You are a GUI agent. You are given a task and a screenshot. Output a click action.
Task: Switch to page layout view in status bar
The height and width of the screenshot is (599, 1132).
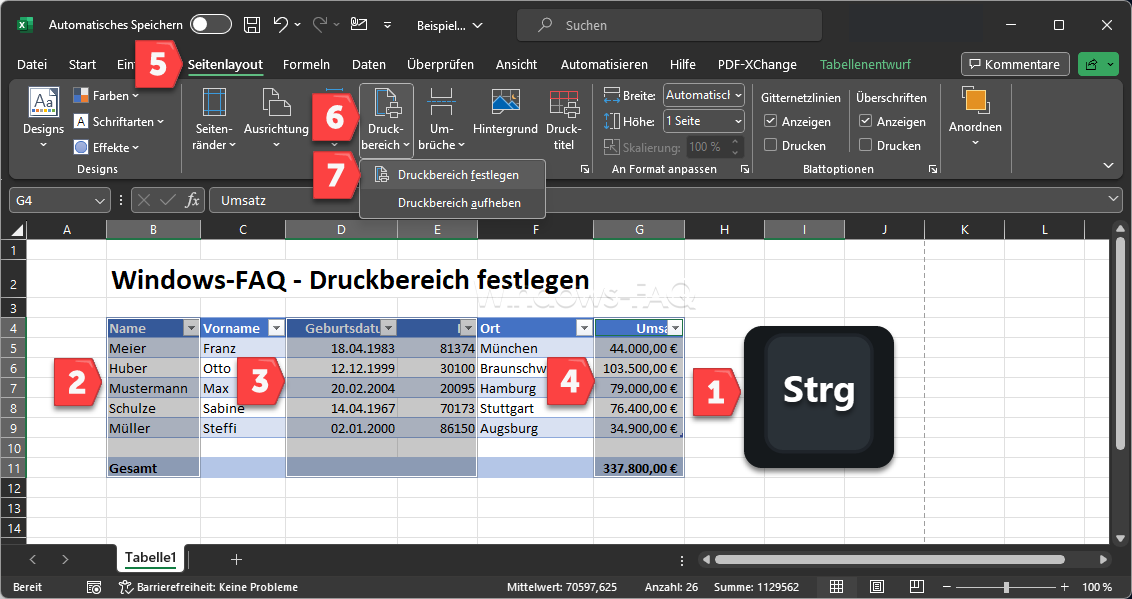[876, 587]
